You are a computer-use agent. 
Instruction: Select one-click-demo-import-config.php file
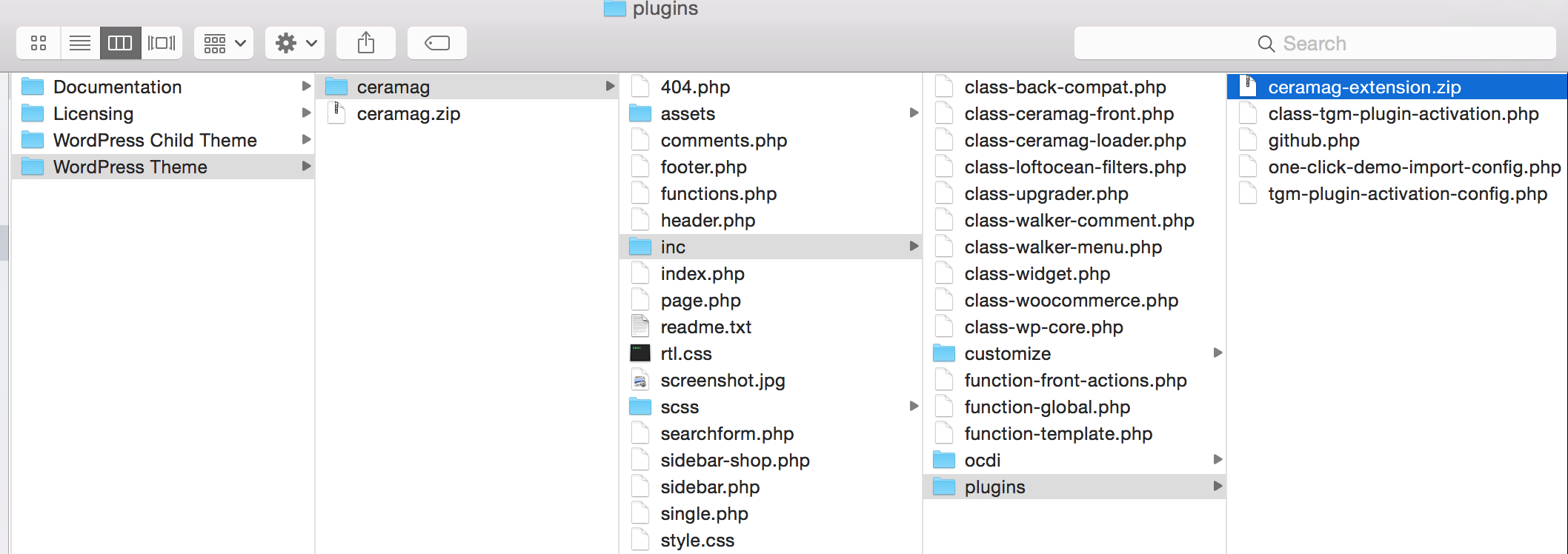(x=1397, y=167)
